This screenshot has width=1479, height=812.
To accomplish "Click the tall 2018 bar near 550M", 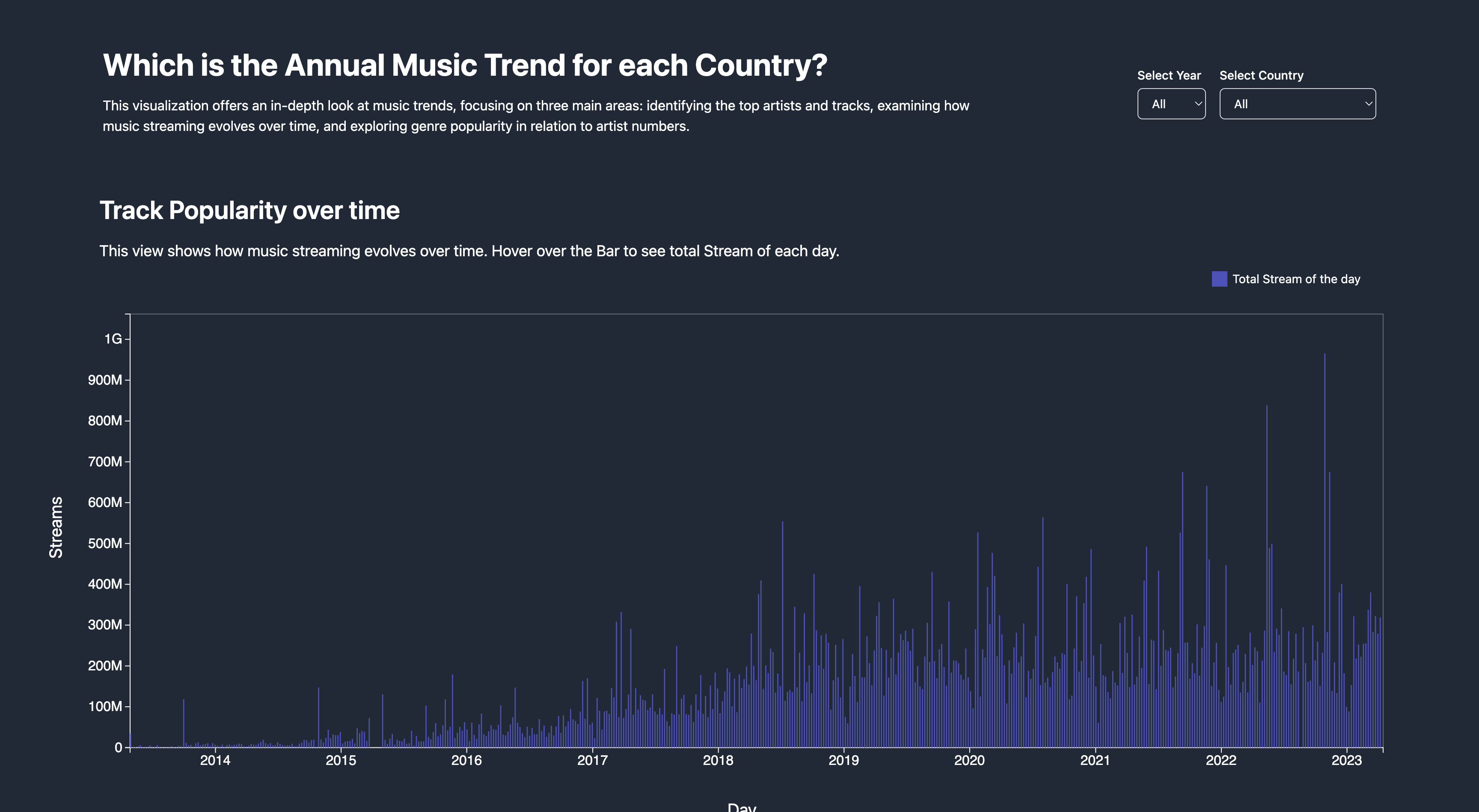I will click(782, 634).
